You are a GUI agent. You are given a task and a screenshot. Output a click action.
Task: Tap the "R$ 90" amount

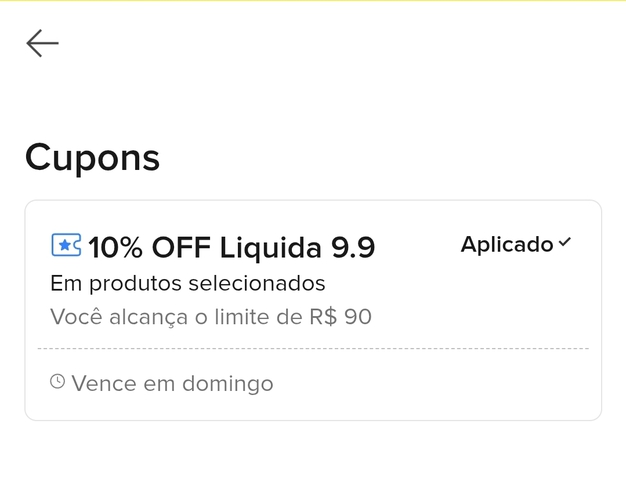click(x=341, y=317)
